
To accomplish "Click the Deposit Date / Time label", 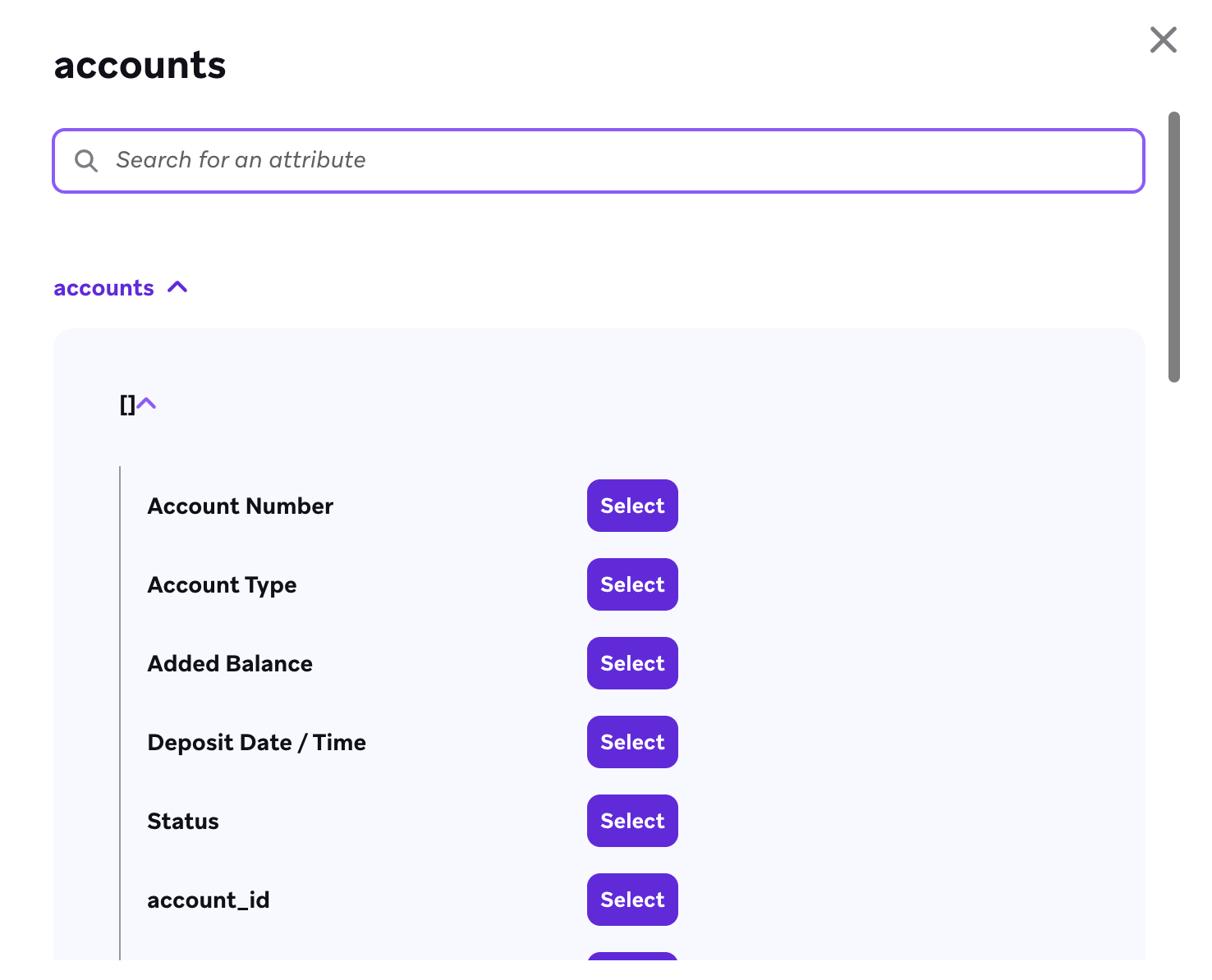I will pos(257,743).
